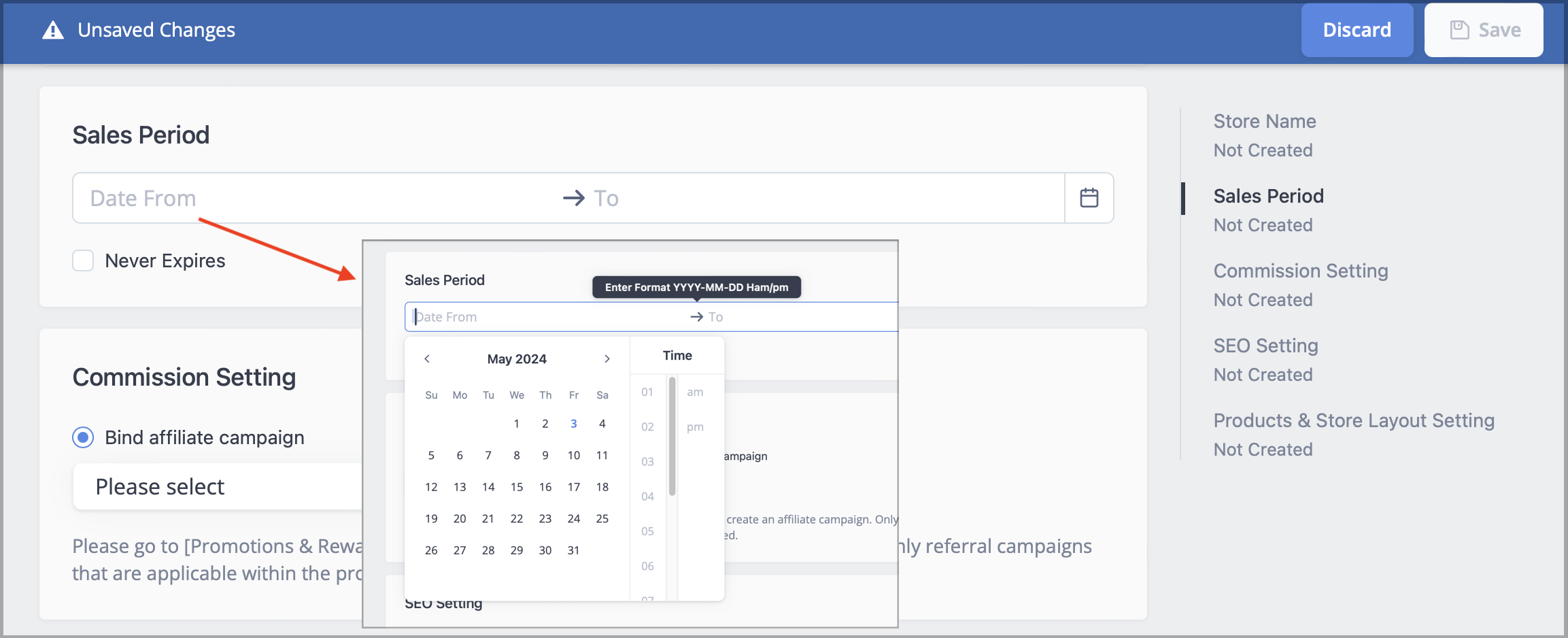This screenshot has width=1568, height=638.
Task: Choose pm in the time selector
Action: (695, 426)
